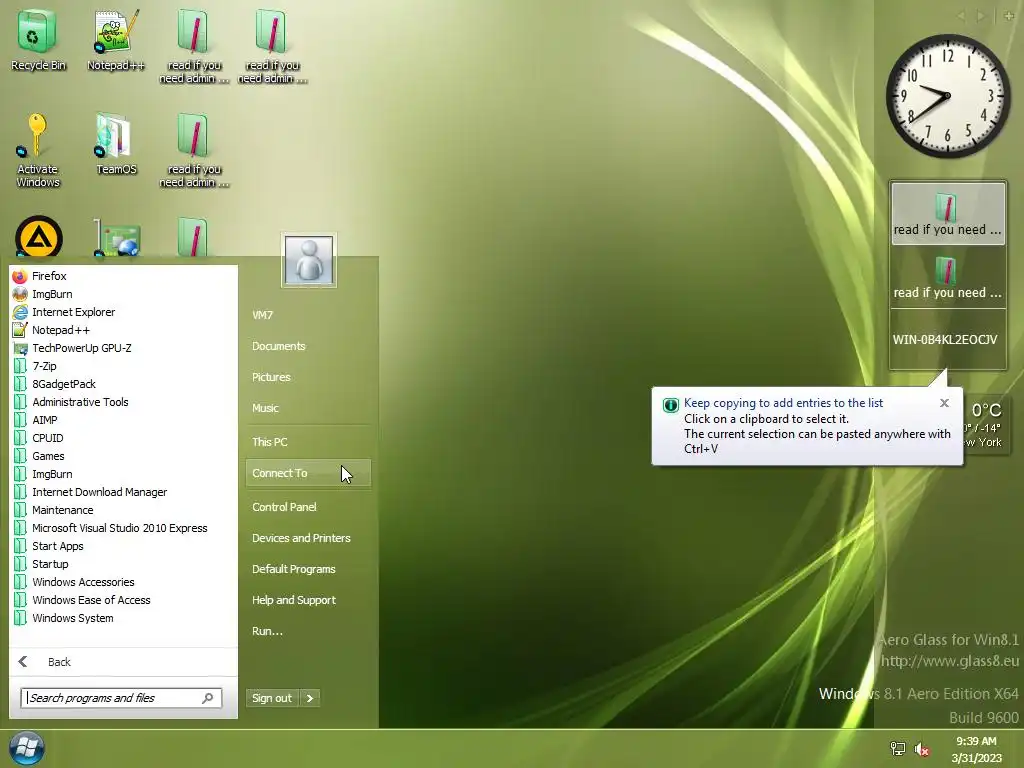This screenshot has height=768, width=1024.
Task: Open the Start Apps folder
Action: (57, 546)
